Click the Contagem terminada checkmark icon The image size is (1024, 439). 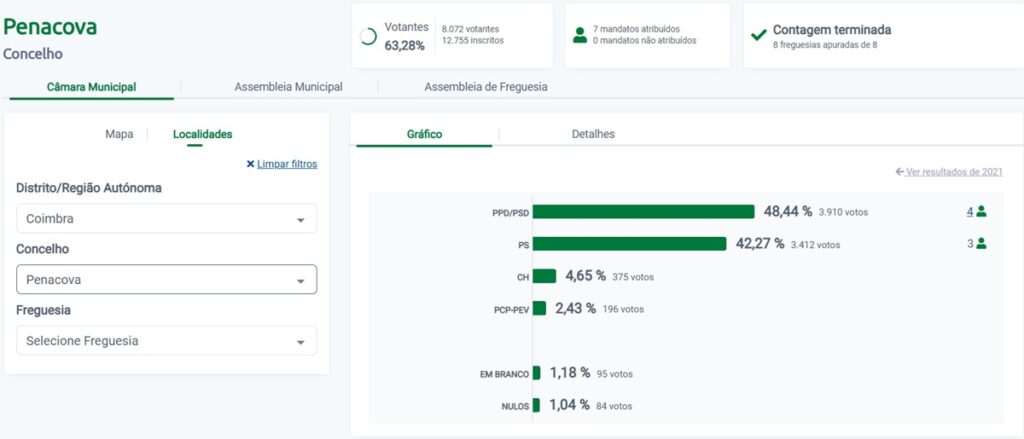759,35
